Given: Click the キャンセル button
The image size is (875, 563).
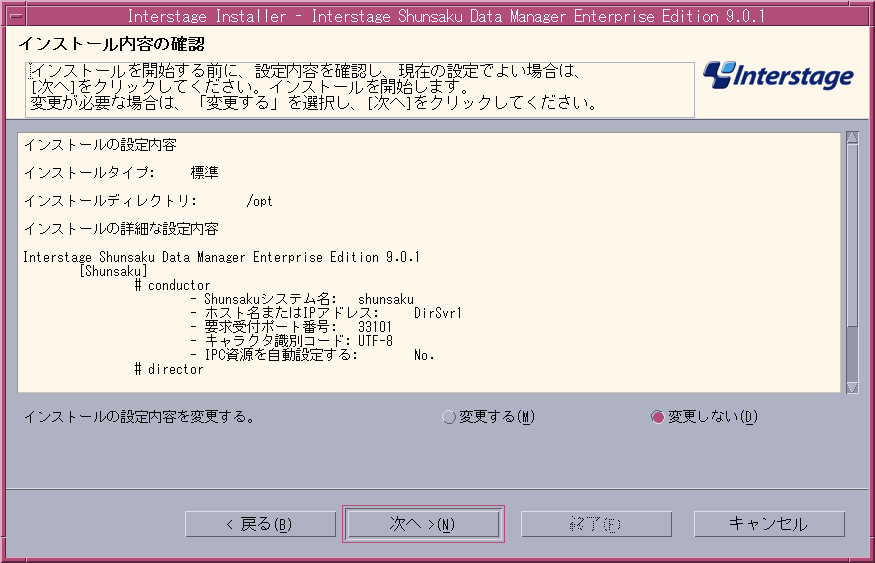Looking at the screenshot, I should (x=769, y=524).
